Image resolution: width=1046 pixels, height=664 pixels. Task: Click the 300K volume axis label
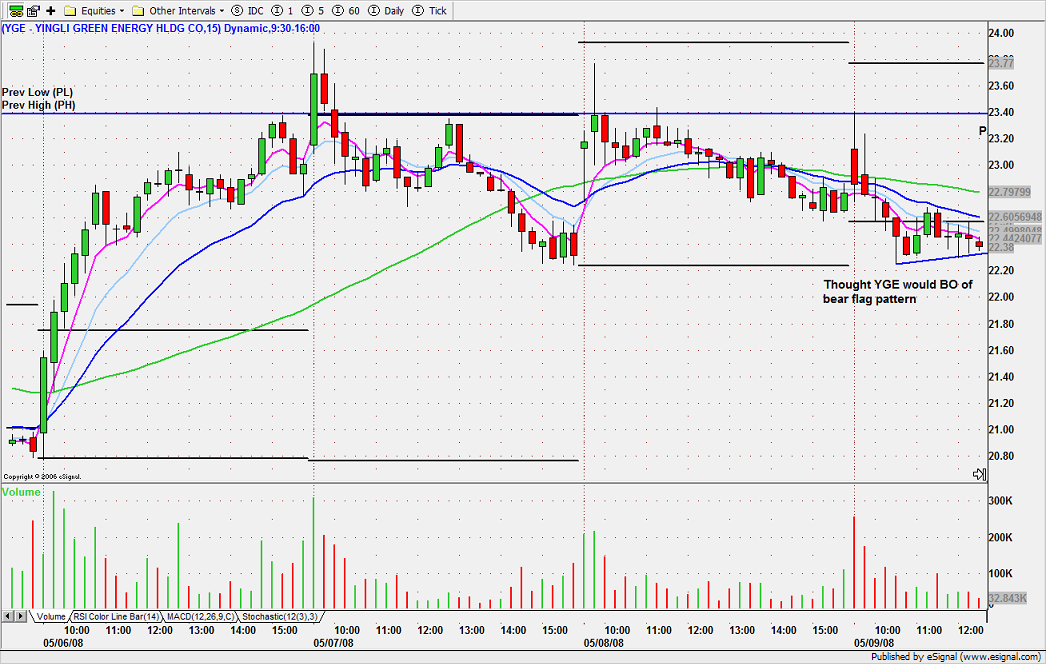(1001, 501)
